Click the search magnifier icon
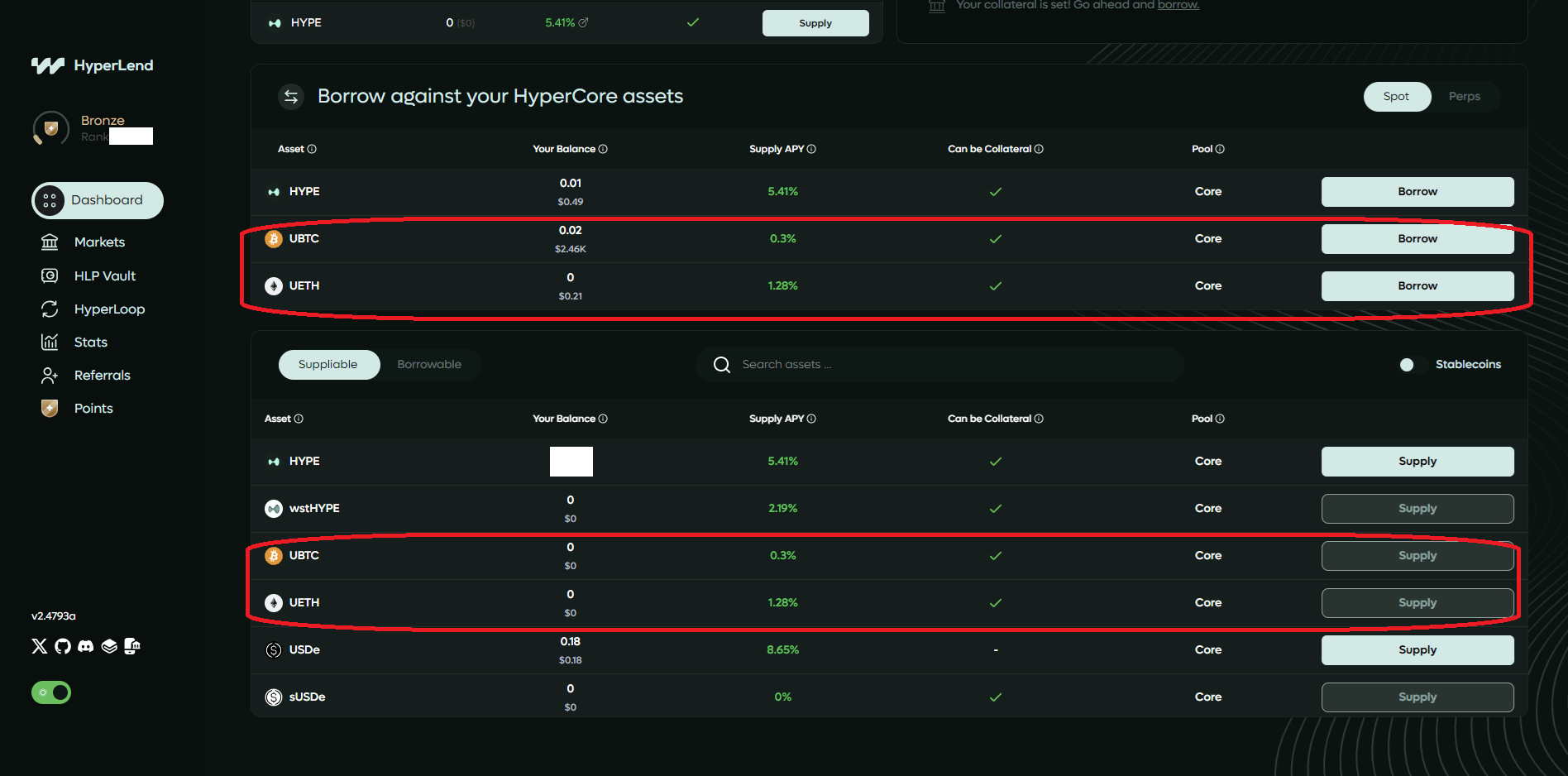Screen dimensions: 1568x776 tap(722, 365)
